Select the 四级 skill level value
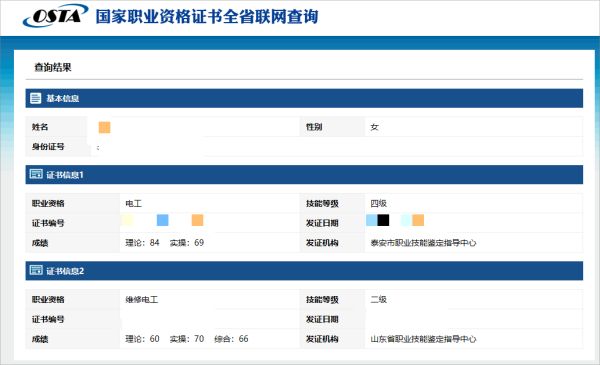 tap(378, 204)
